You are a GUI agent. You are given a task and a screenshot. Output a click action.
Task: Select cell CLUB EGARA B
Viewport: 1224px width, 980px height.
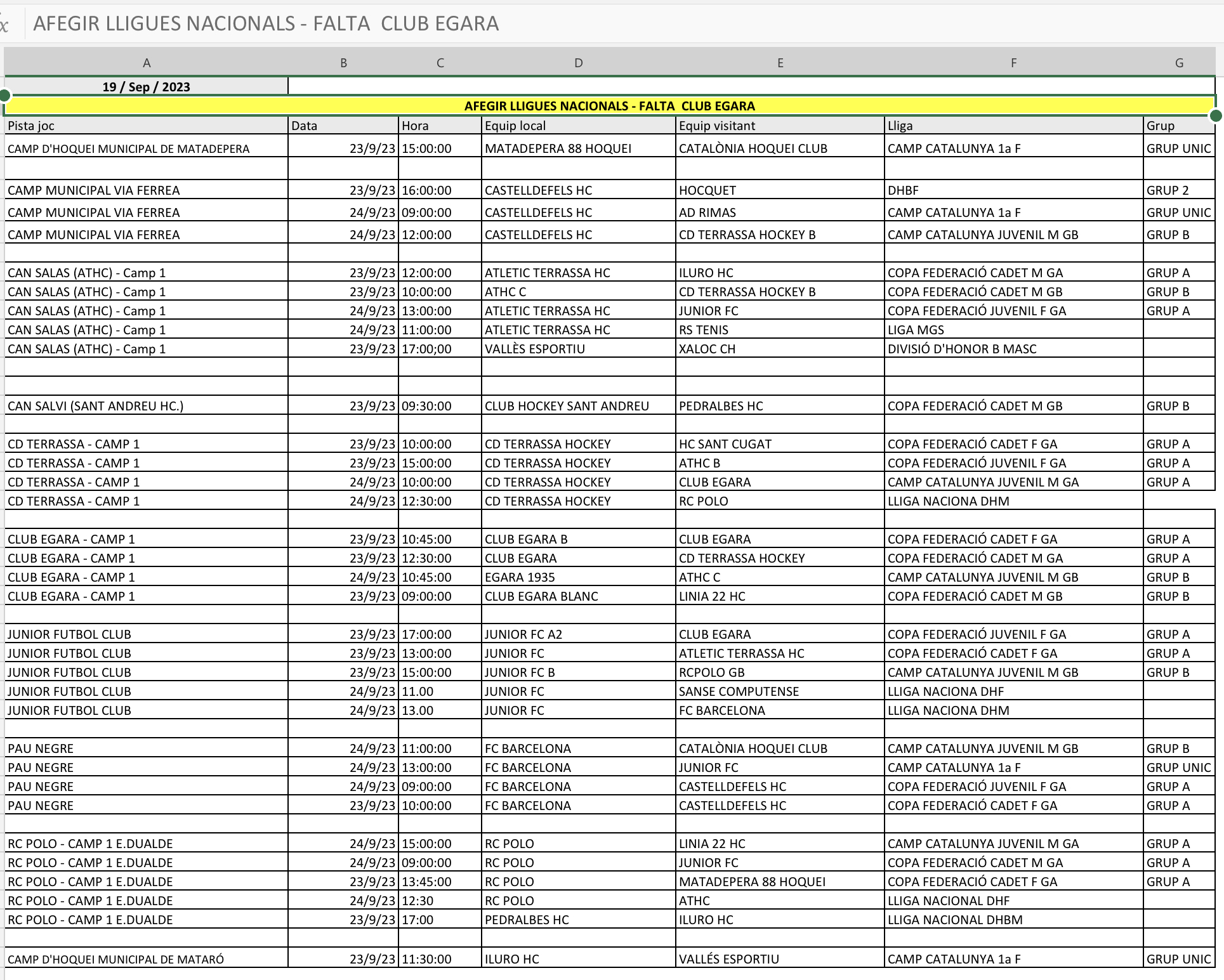tap(579, 539)
